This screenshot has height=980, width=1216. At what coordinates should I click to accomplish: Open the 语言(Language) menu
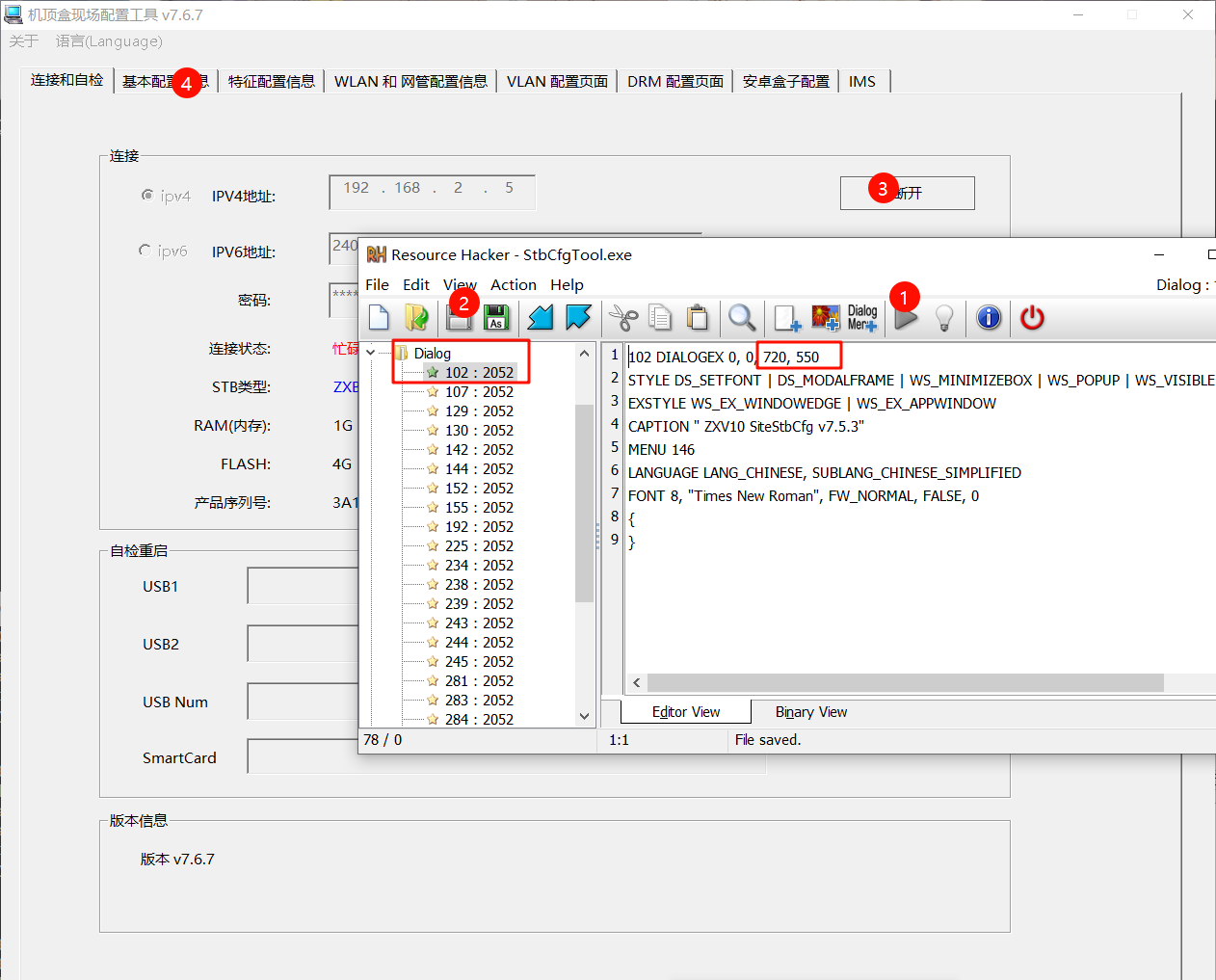[109, 40]
